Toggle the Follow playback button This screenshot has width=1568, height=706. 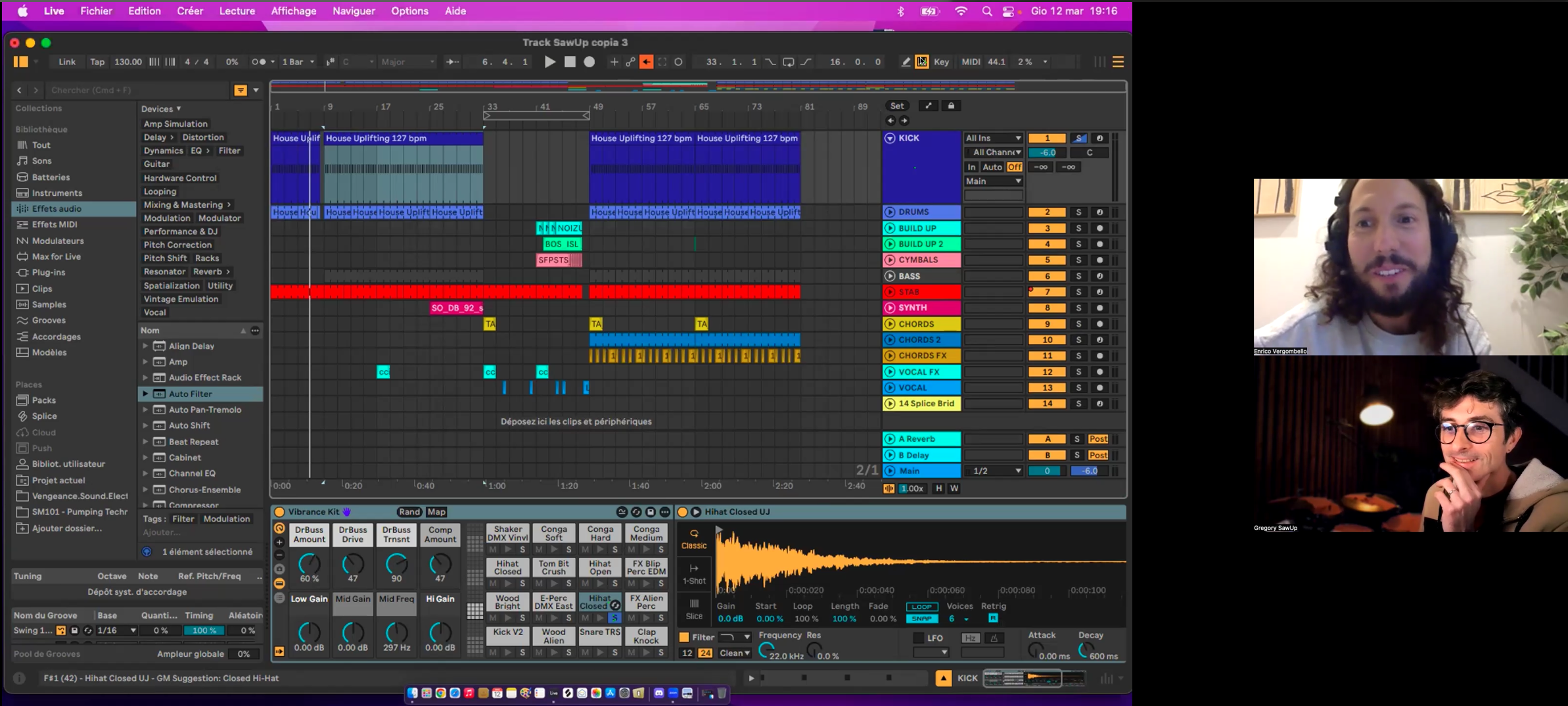[x=453, y=62]
